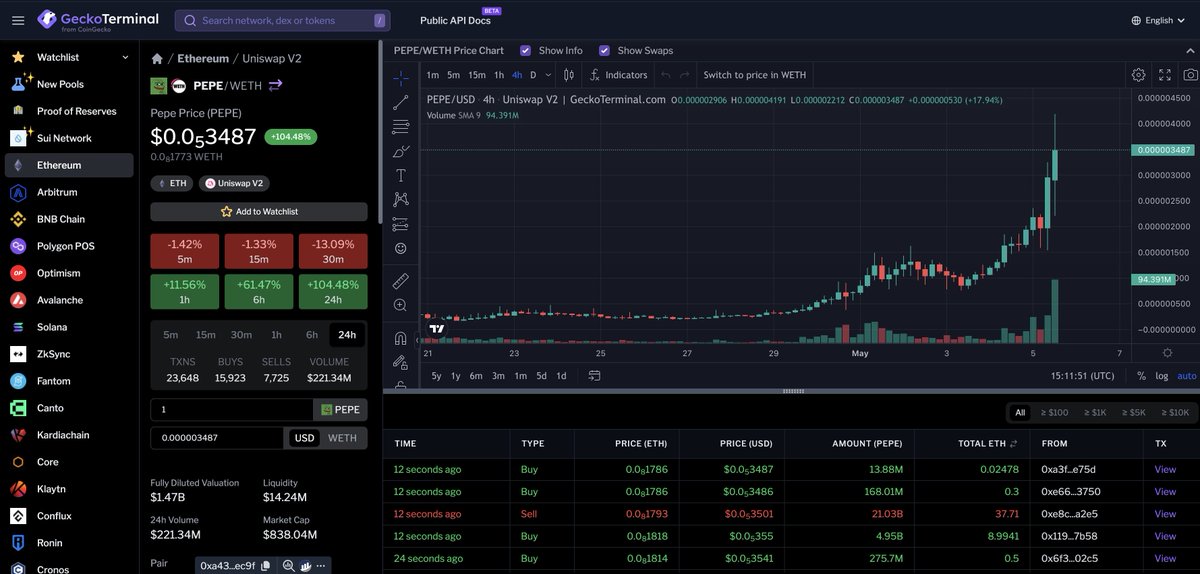The image size is (1200, 574).
Task: Click the PEPE amount input field
Action: pos(232,410)
